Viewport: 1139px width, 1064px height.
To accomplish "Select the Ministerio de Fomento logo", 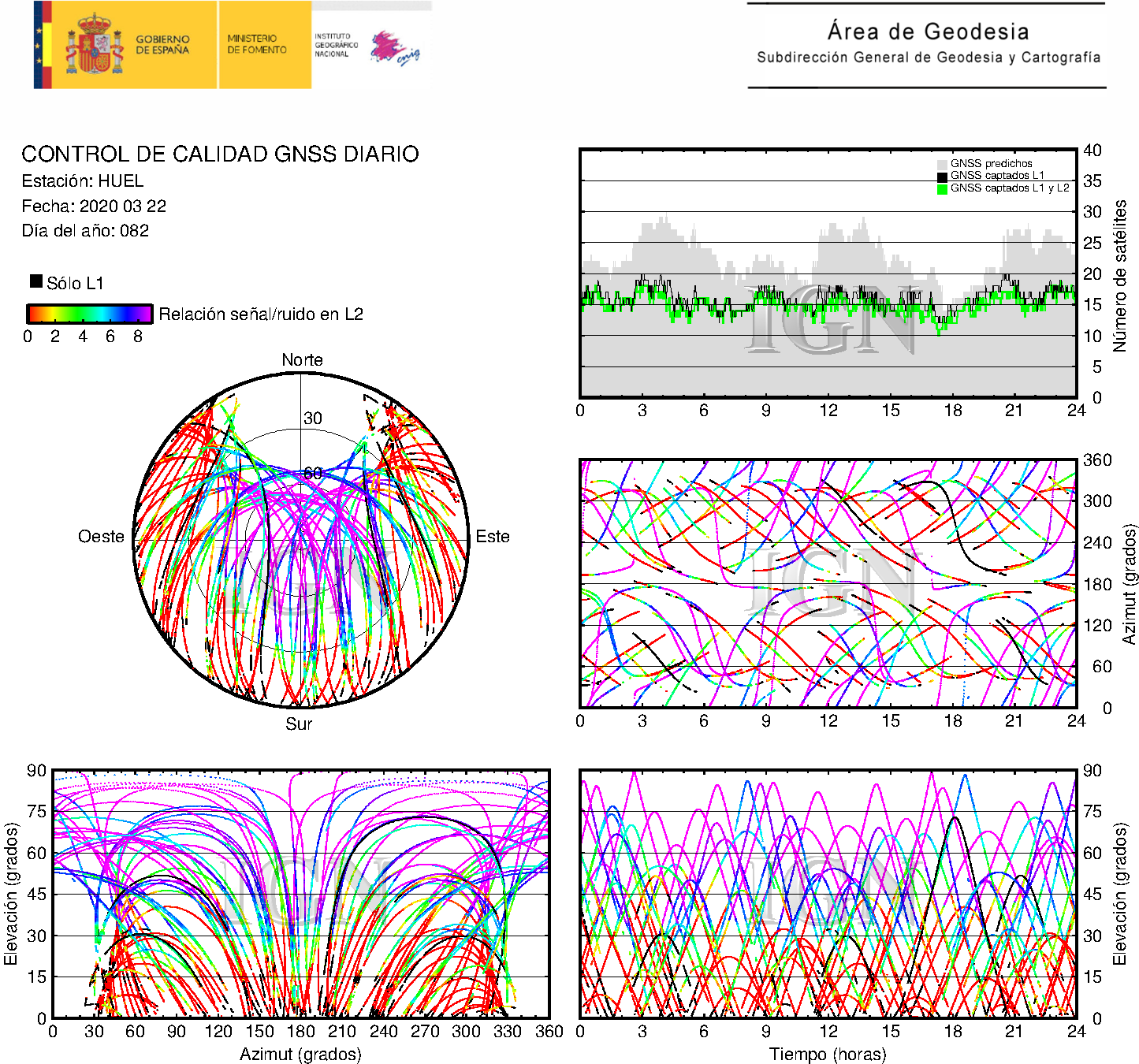I will pyautogui.click(x=257, y=44).
